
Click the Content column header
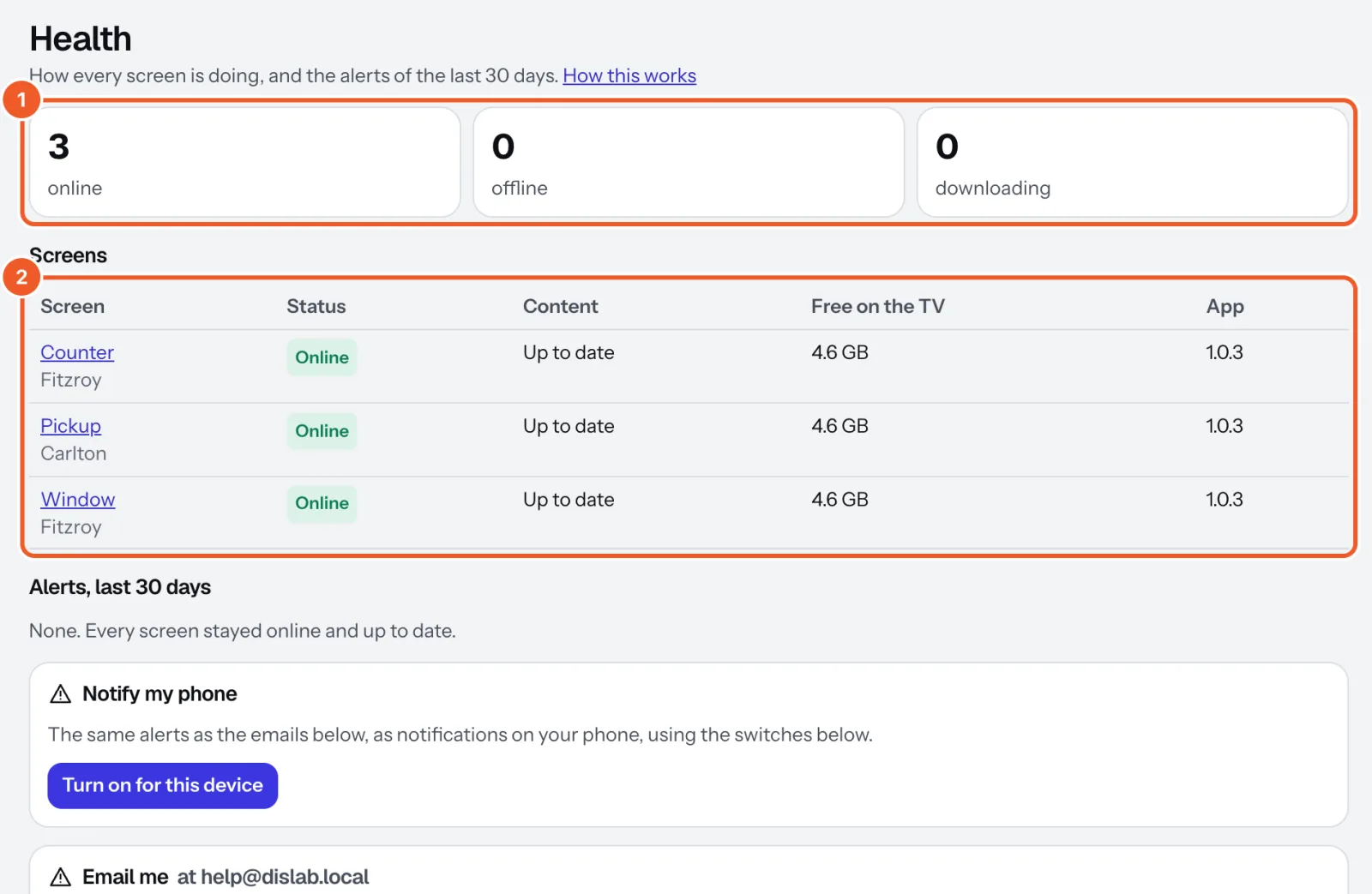click(561, 306)
